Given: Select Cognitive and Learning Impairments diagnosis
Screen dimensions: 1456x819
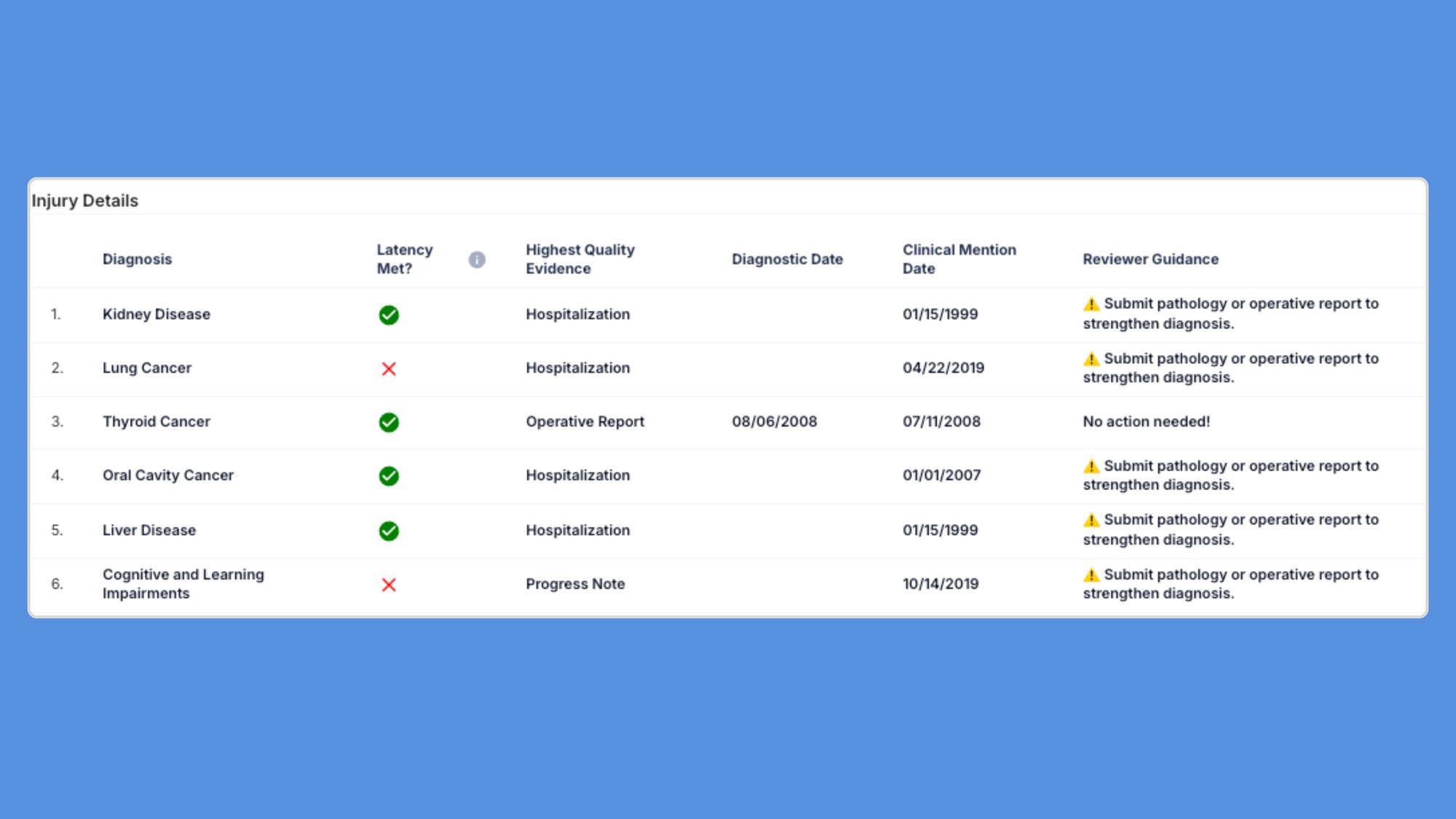Looking at the screenshot, I should (x=183, y=583).
